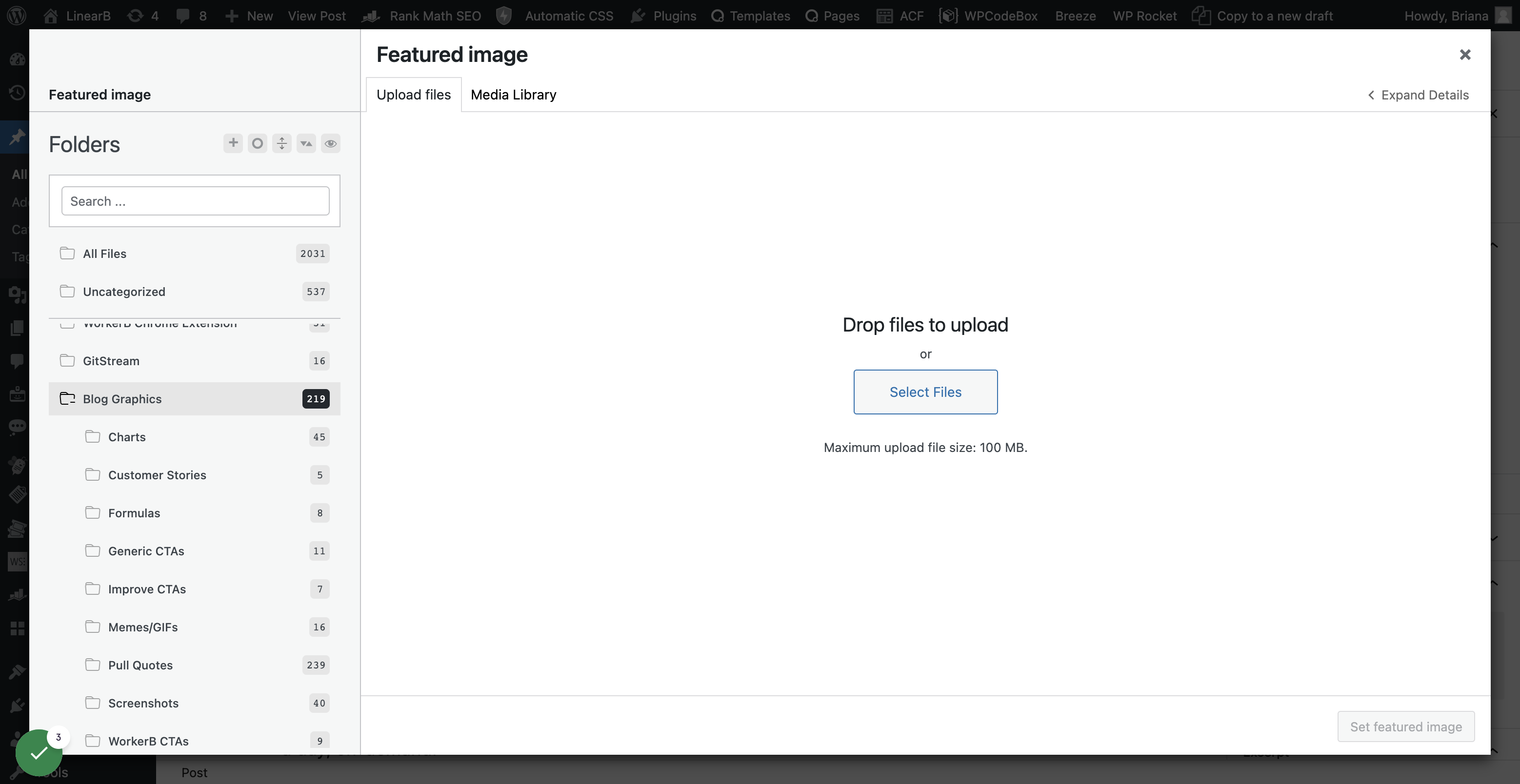1520x784 pixels.
Task: Click the Set featured image button
Action: [1405, 726]
